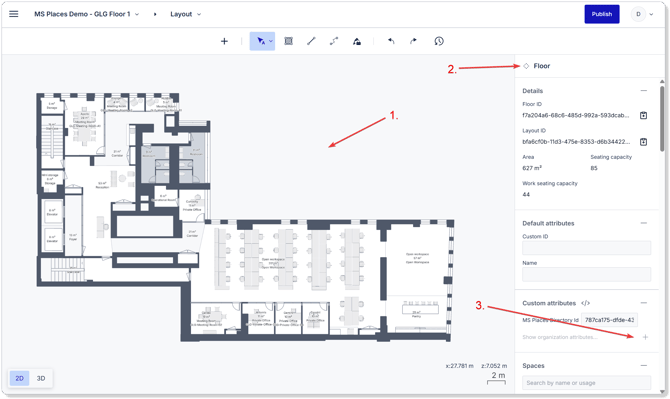The height and width of the screenshot is (399, 670).
Task: Search spaces by name or usage
Action: pos(586,383)
